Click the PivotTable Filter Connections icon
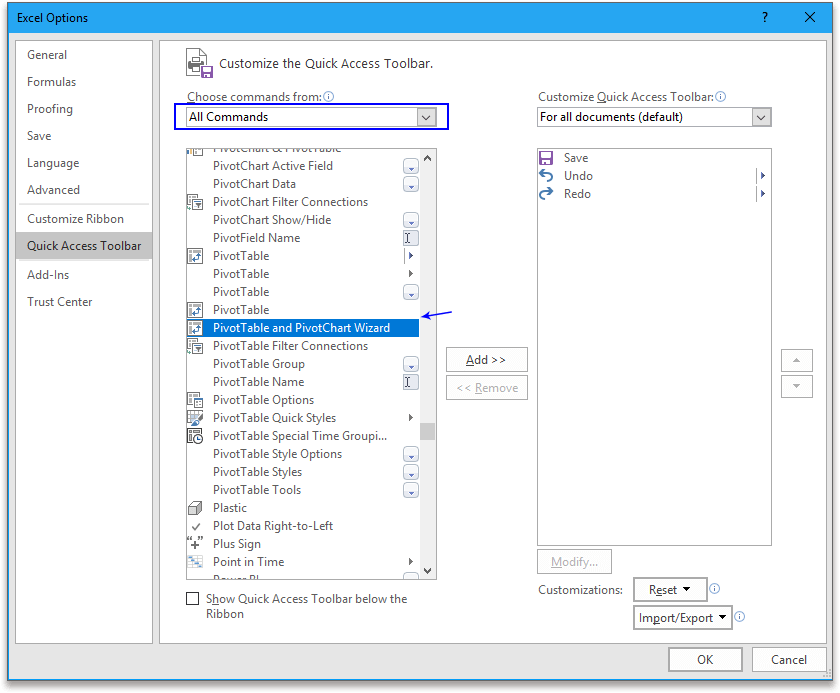Screen dimensions: 840x693 tap(195, 346)
